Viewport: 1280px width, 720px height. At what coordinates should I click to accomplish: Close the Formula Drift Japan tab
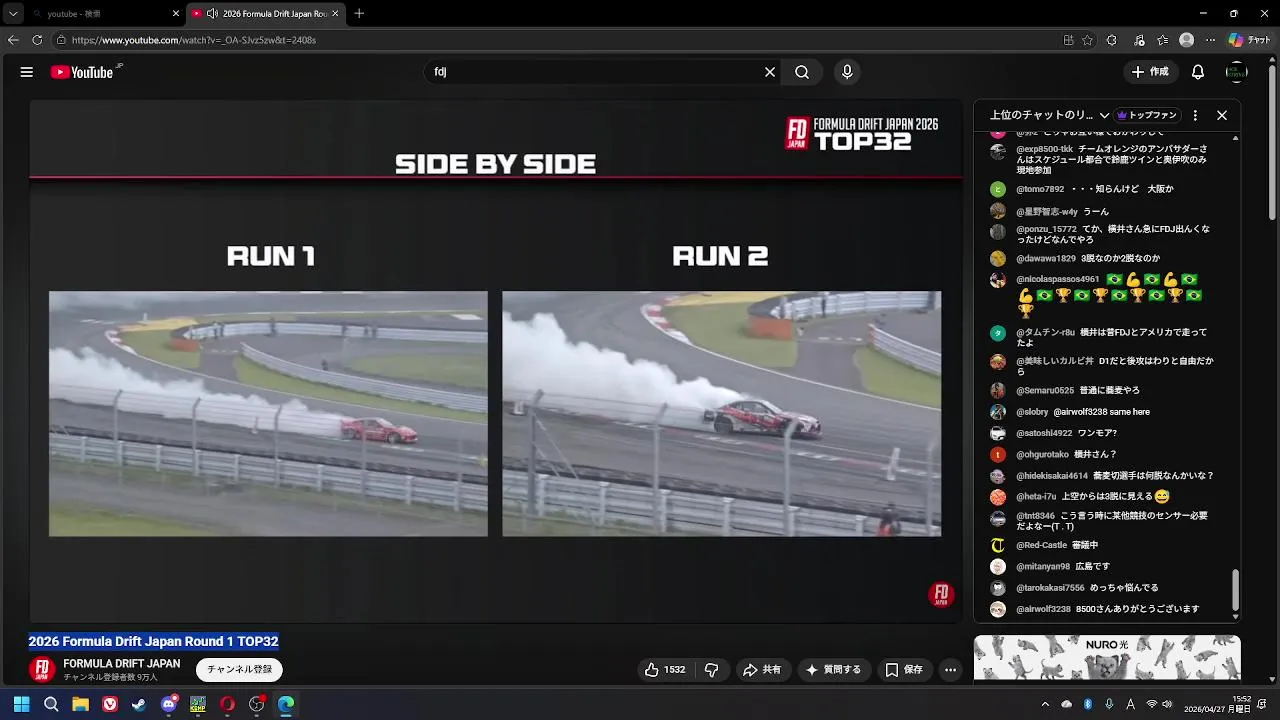click(335, 14)
